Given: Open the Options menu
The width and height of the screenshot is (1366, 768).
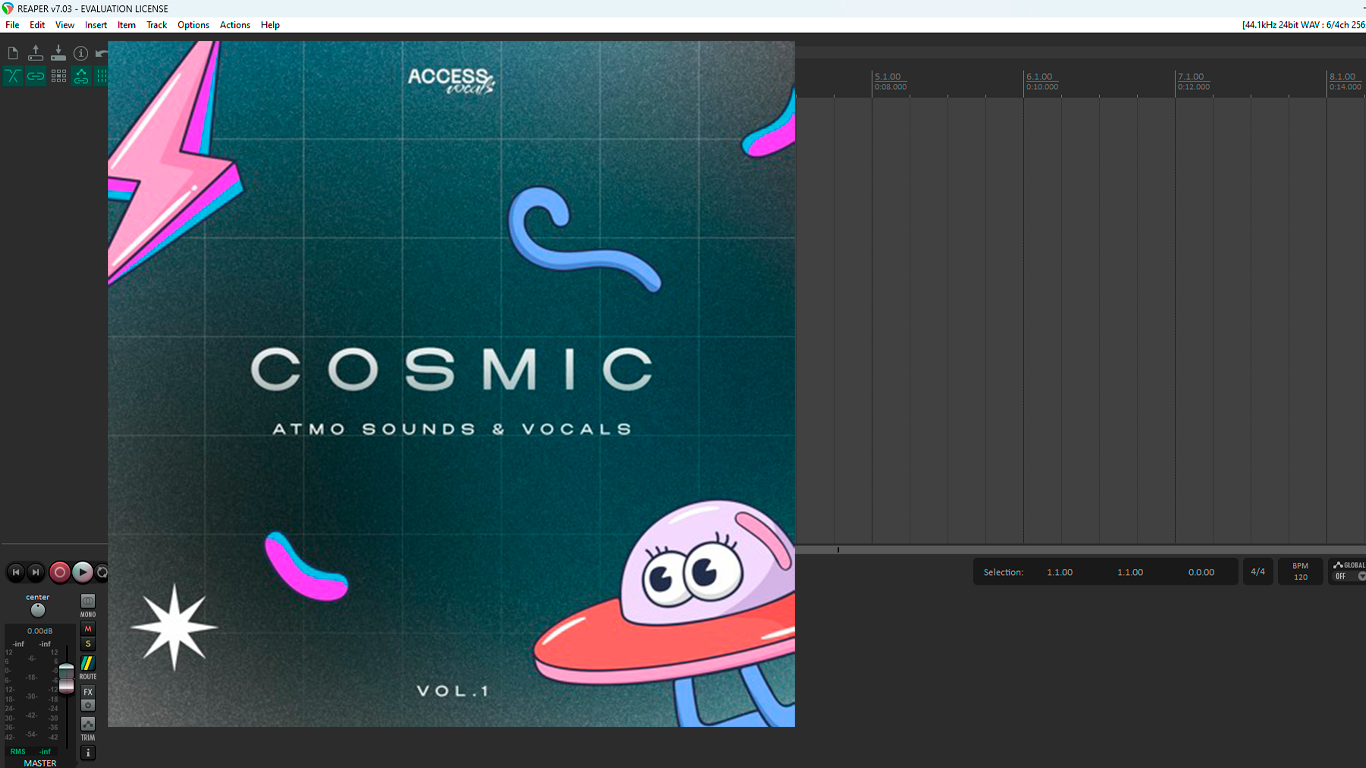Looking at the screenshot, I should (x=194, y=25).
